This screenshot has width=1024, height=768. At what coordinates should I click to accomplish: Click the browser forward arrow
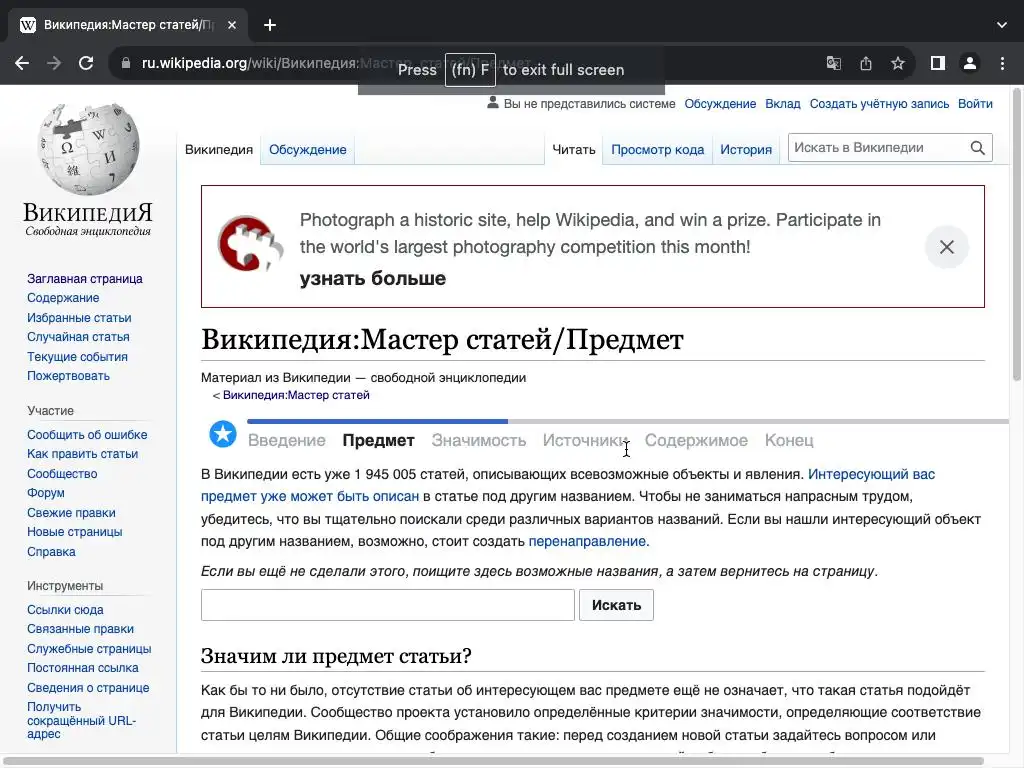[54, 63]
